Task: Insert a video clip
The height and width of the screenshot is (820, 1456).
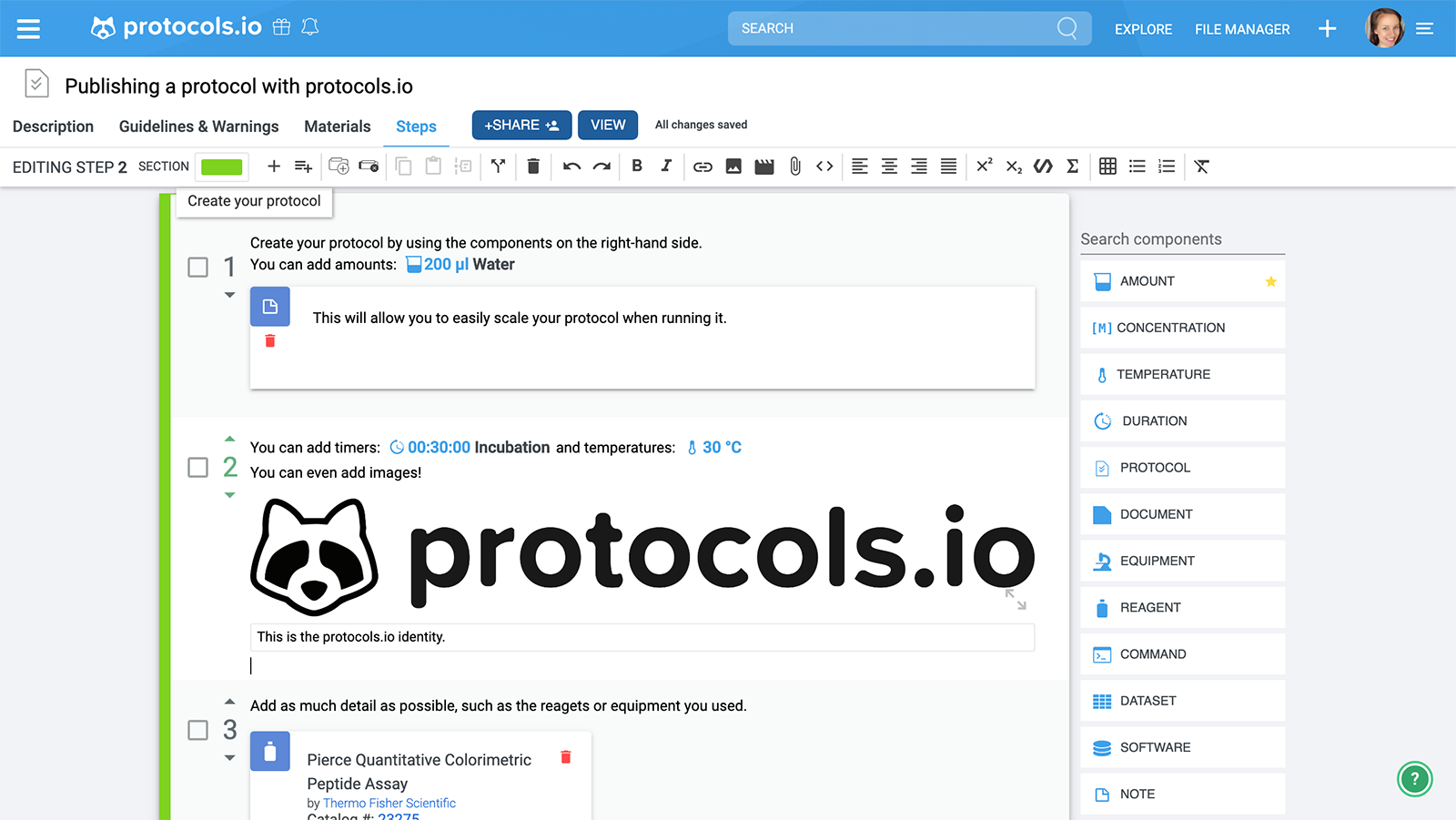Action: tap(764, 166)
